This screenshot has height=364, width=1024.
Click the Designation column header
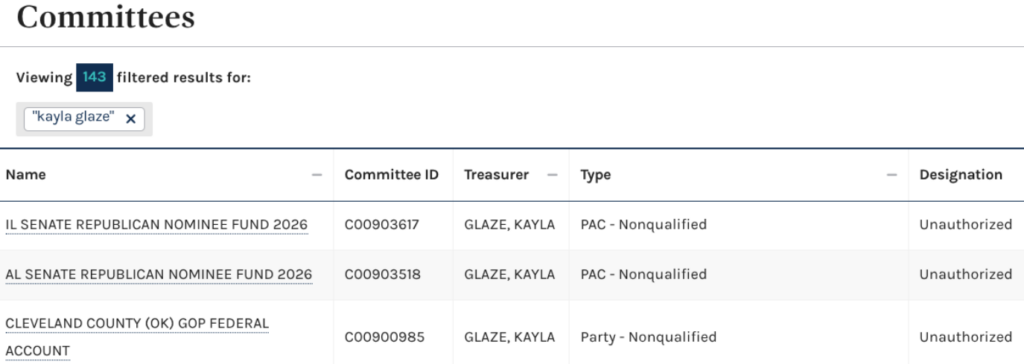pyautogui.click(x=961, y=175)
